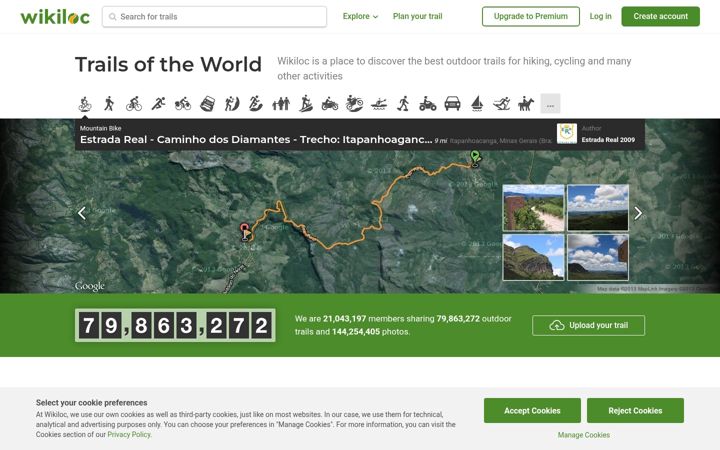Viewport: 720px width, 450px height.
Task: Click Upload your trail button
Action: pyautogui.click(x=589, y=325)
